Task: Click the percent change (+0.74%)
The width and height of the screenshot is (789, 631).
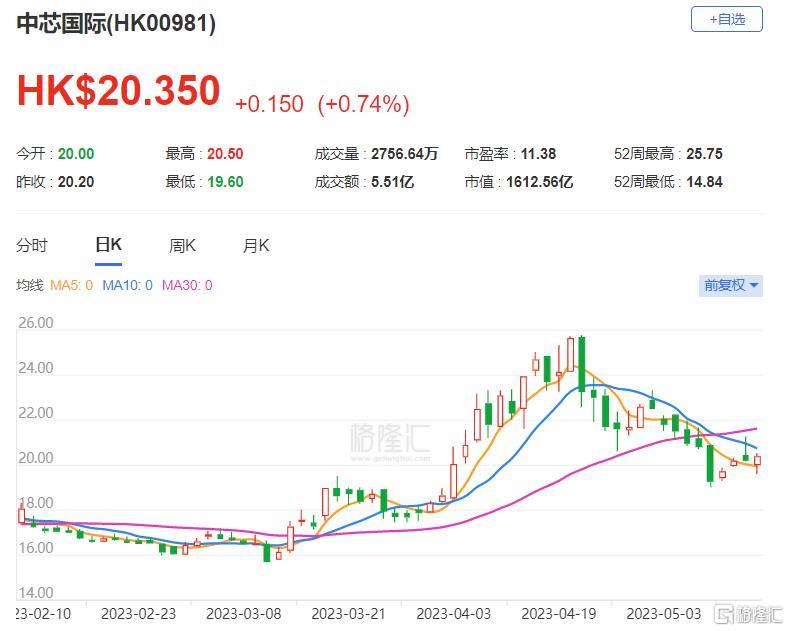Action: tap(363, 104)
